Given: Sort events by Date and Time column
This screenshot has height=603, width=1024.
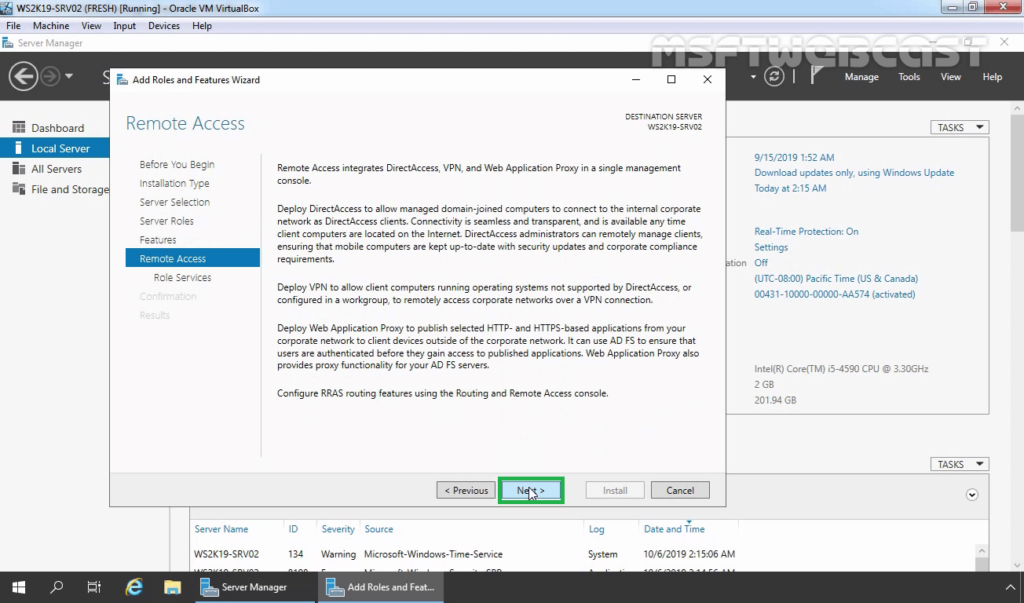Looking at the screenshot, I should (x=674, y=529).
